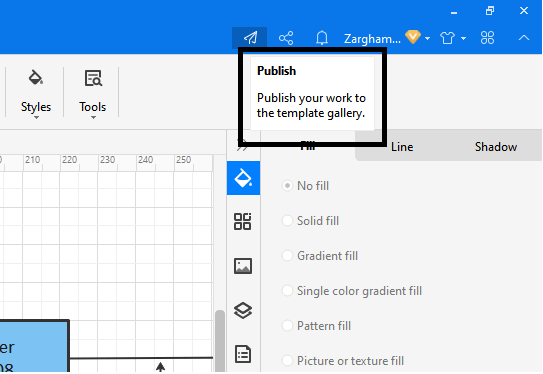
Task: Select the Fill paint bucket sidebar icon
Action: point(243,178)
